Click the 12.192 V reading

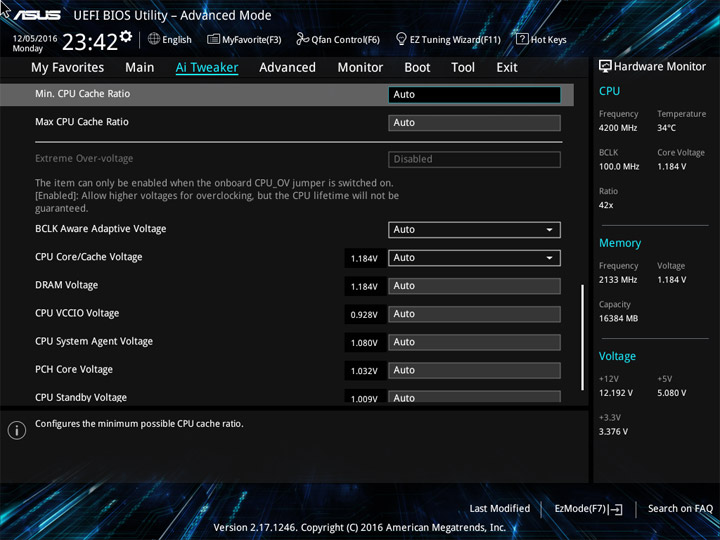pyautogui.click(x=616, y=393)
